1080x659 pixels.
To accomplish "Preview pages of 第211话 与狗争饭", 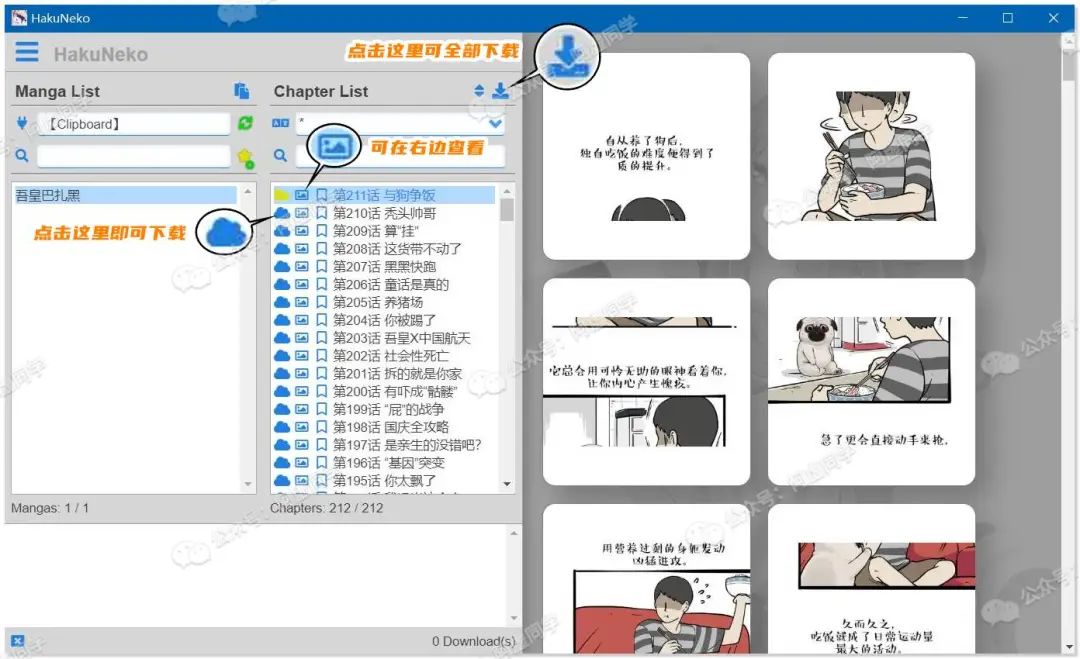I will [302, 195].
